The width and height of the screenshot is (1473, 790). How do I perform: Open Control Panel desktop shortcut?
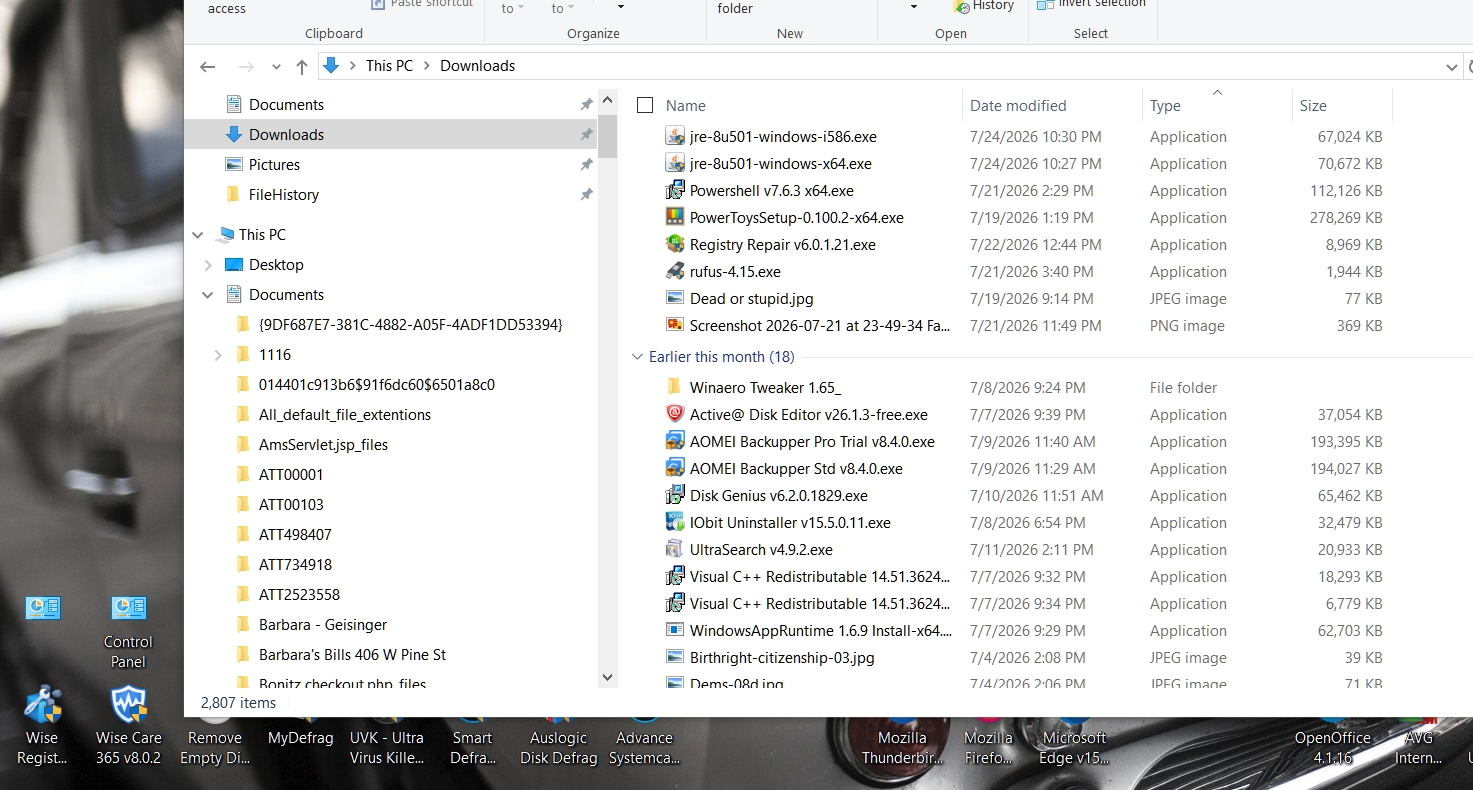[x=128, y=632]
